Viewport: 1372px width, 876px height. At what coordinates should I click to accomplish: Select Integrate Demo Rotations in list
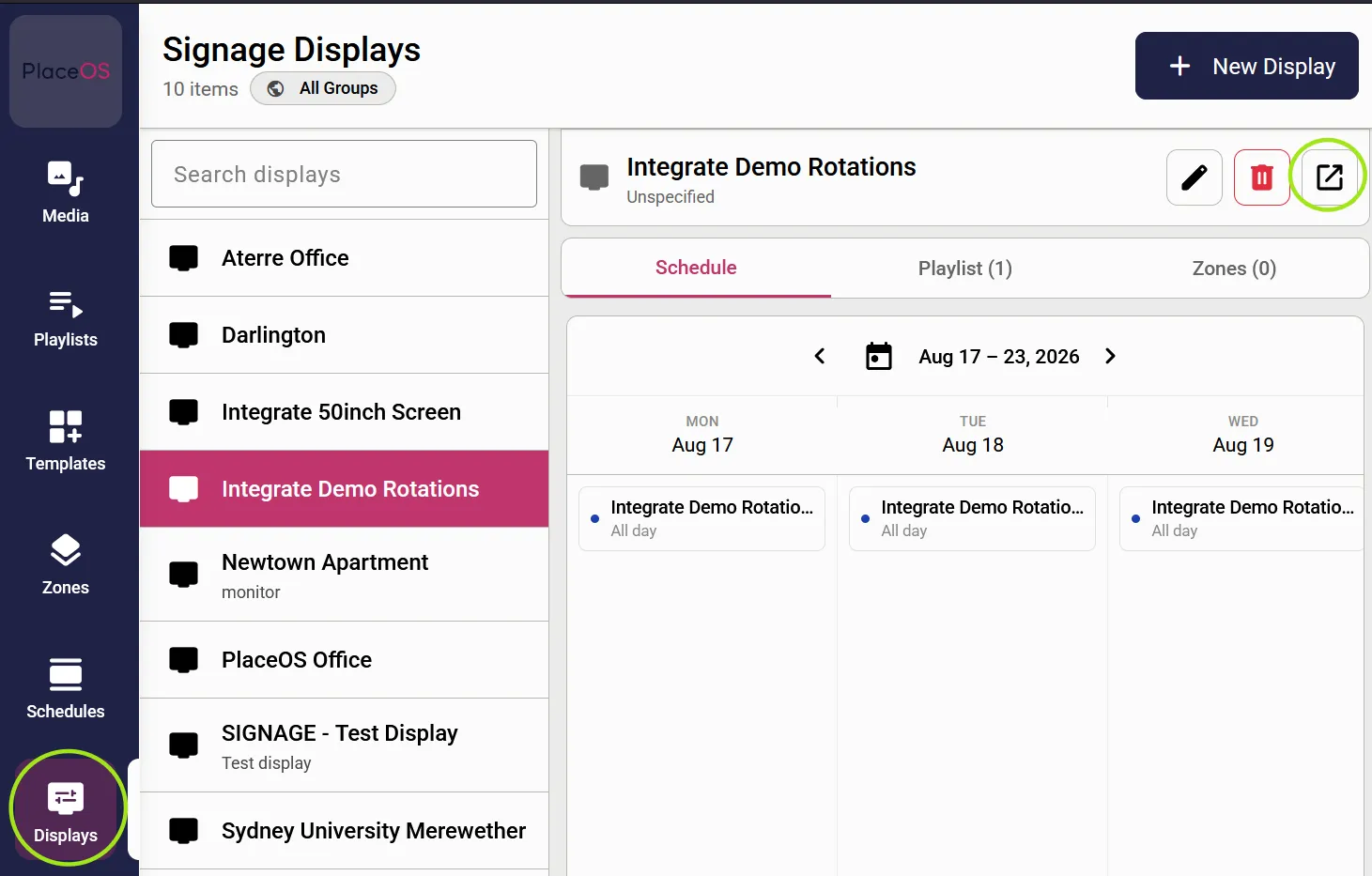pyautogui.click(x=344, y=489)
